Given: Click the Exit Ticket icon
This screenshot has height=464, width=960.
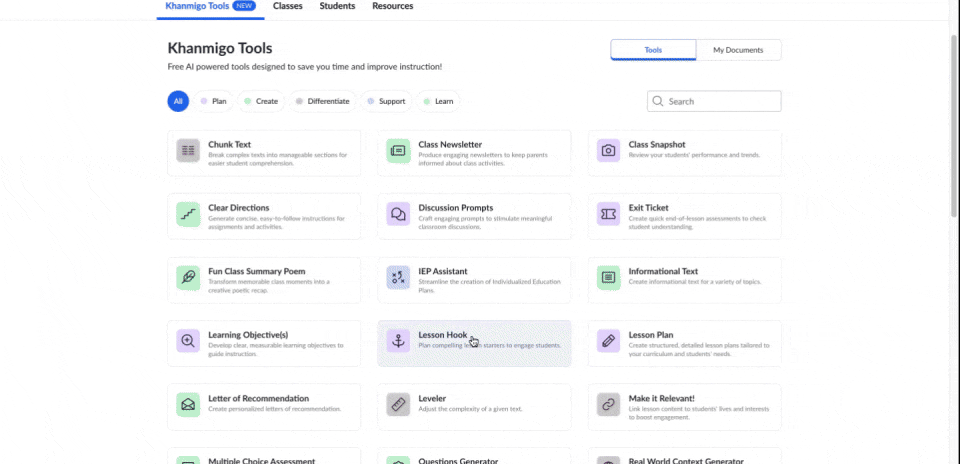Looking at the screenshot, I should (x=608, y=214).
